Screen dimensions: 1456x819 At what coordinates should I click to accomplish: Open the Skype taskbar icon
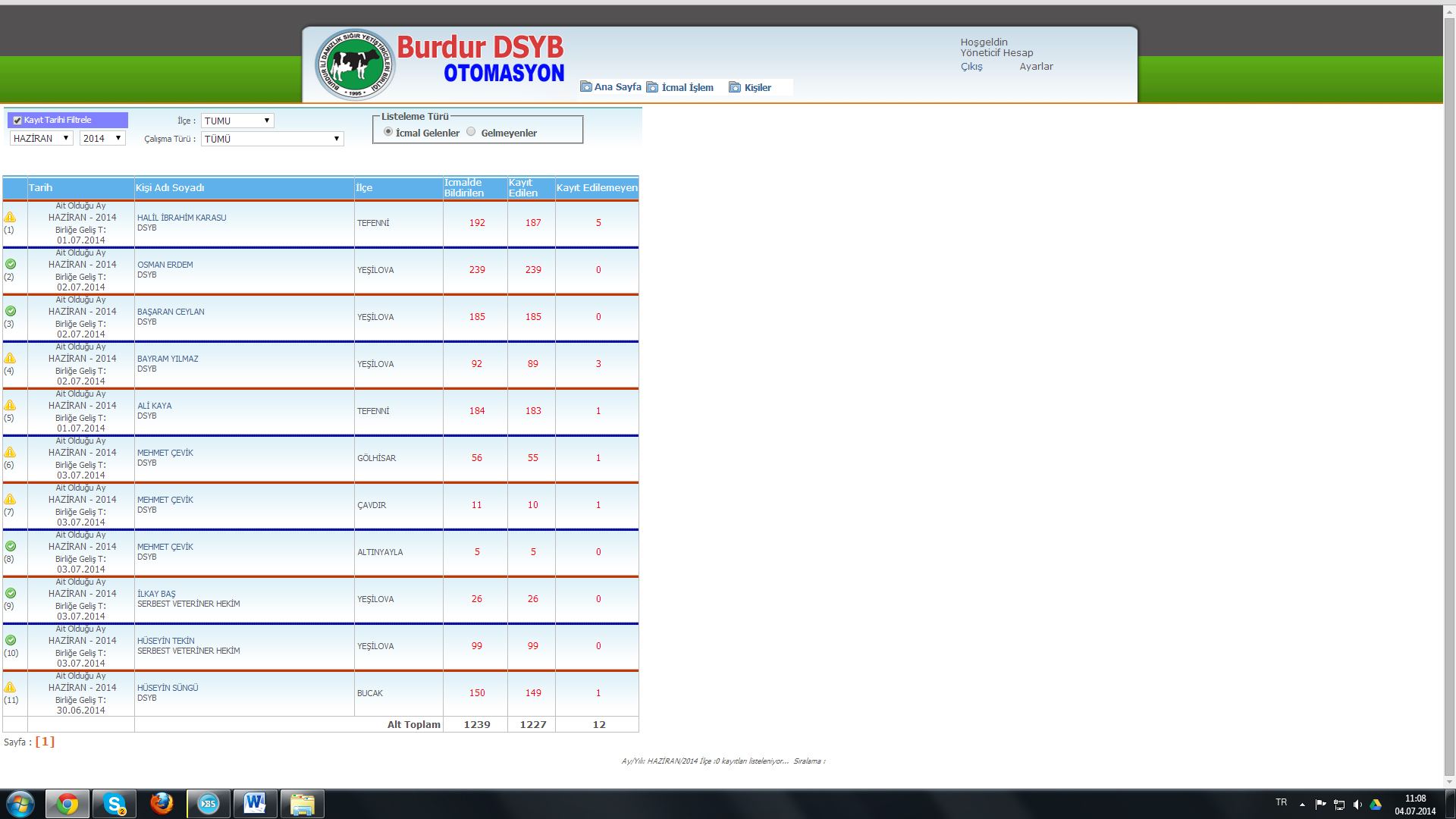coord(115,804)
